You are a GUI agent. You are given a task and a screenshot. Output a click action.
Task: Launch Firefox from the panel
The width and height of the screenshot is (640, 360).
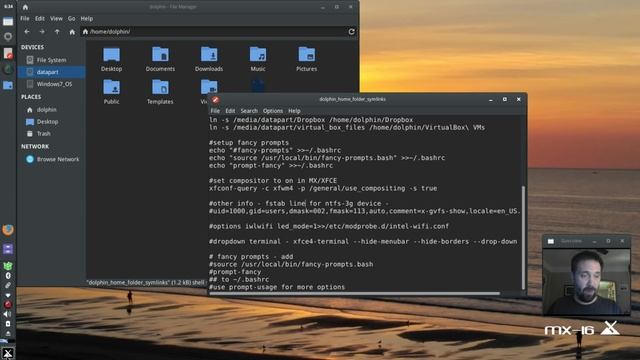[x=8, y=230]
